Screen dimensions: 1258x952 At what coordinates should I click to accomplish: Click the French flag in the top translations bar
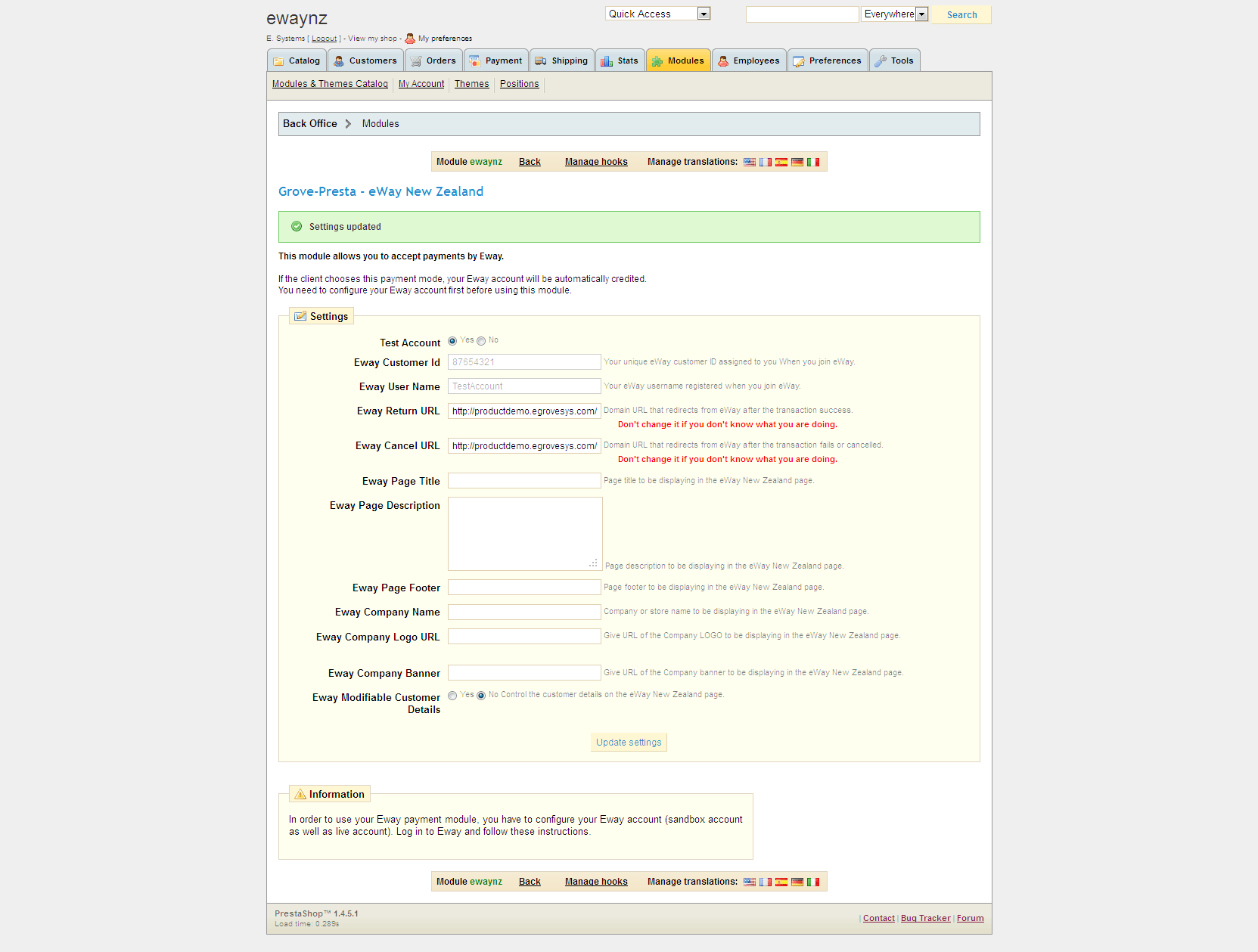tap(766, 162)
